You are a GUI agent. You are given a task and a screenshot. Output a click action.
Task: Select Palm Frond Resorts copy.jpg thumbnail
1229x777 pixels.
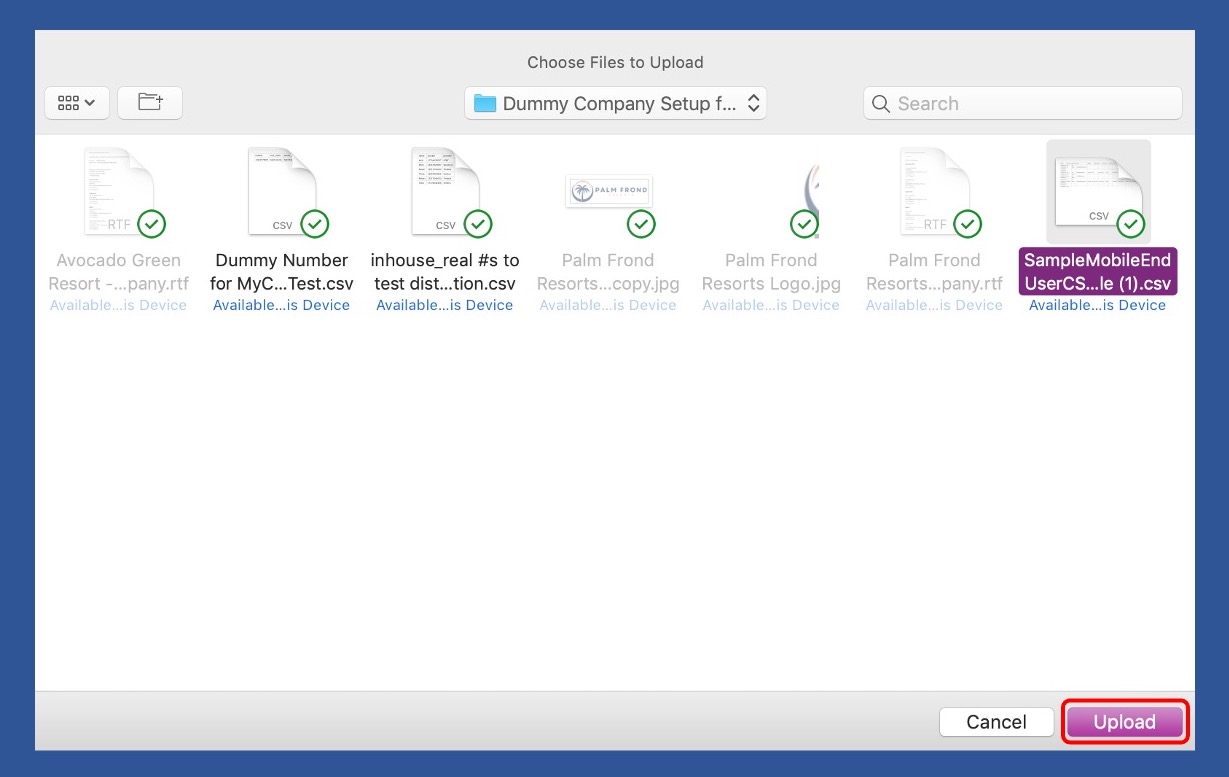coord(608,191)
